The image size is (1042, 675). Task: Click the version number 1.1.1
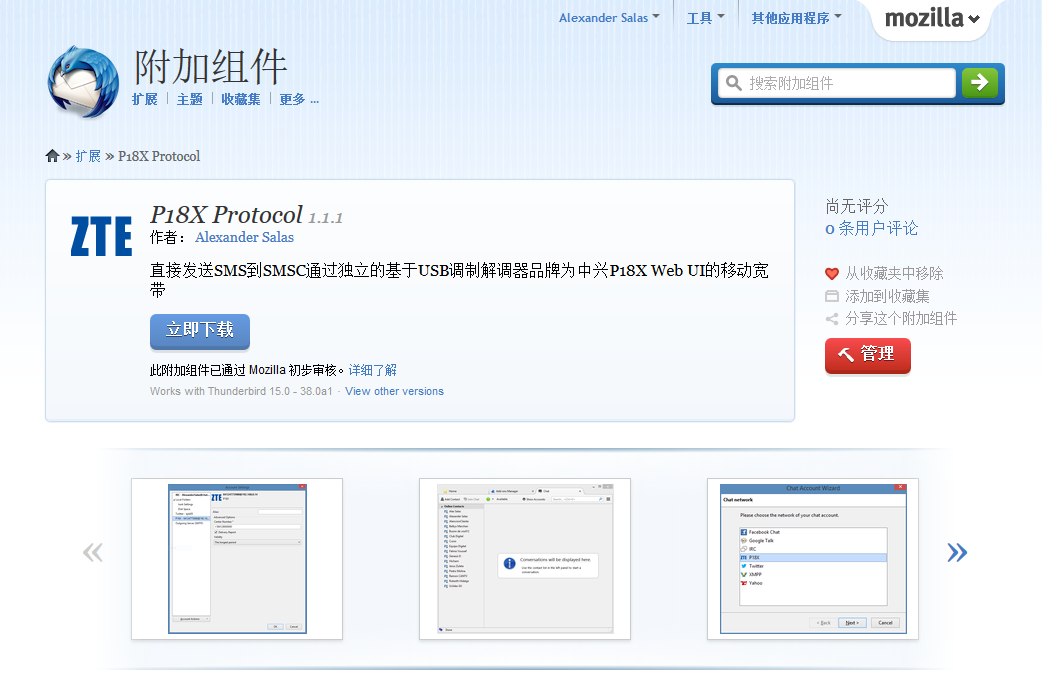(326, 217)
